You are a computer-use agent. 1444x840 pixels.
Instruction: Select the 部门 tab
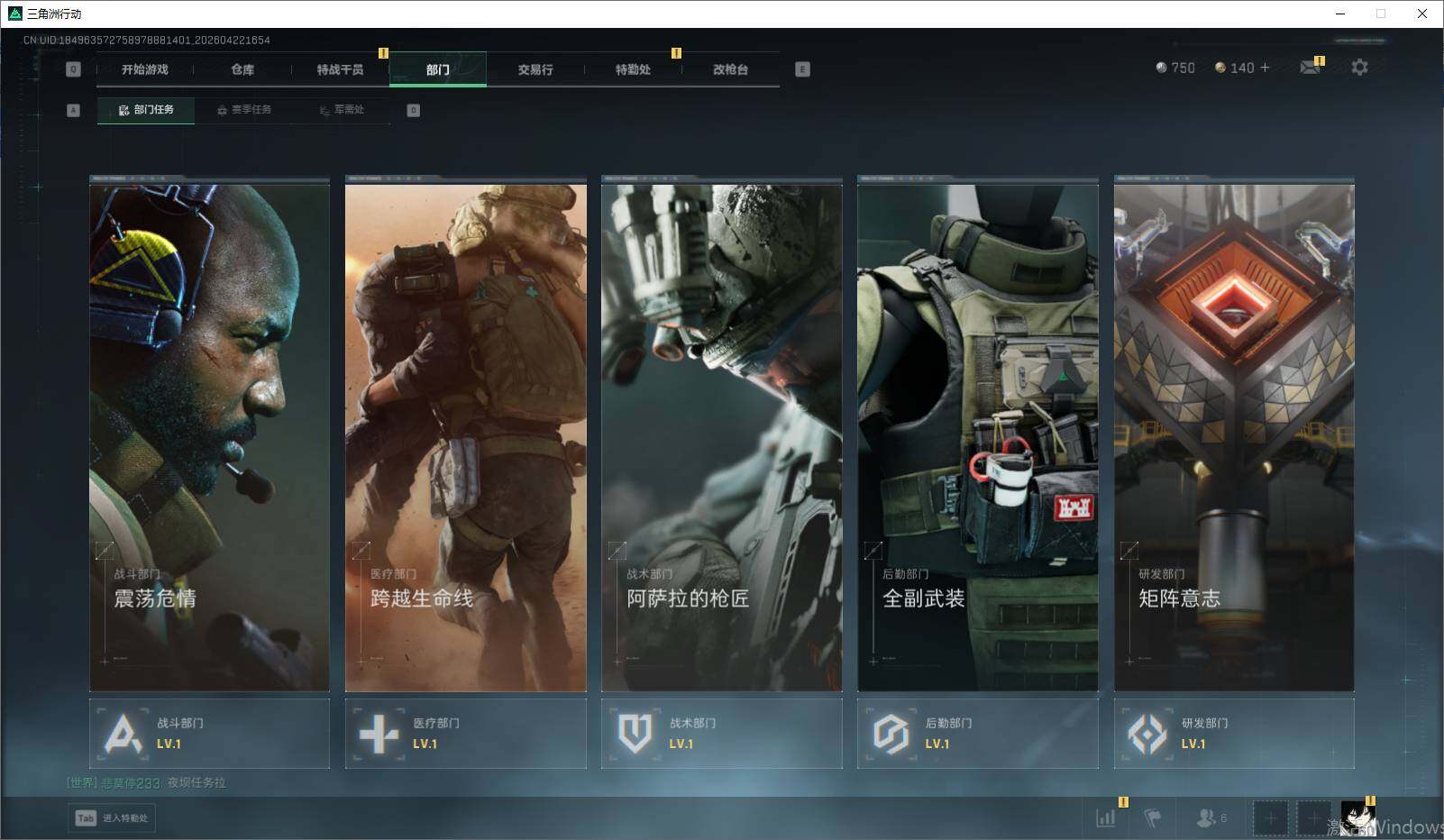point(438,69)
